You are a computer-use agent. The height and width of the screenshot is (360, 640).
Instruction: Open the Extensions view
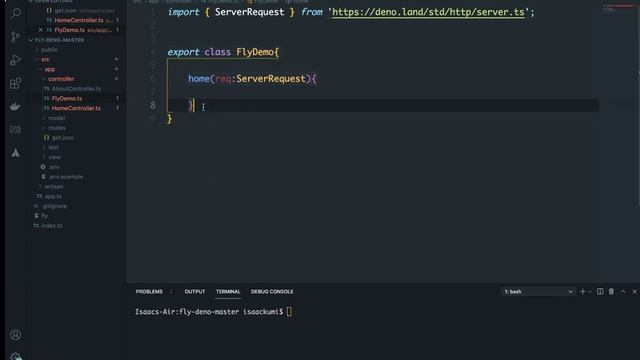click(x=16, y=83)
